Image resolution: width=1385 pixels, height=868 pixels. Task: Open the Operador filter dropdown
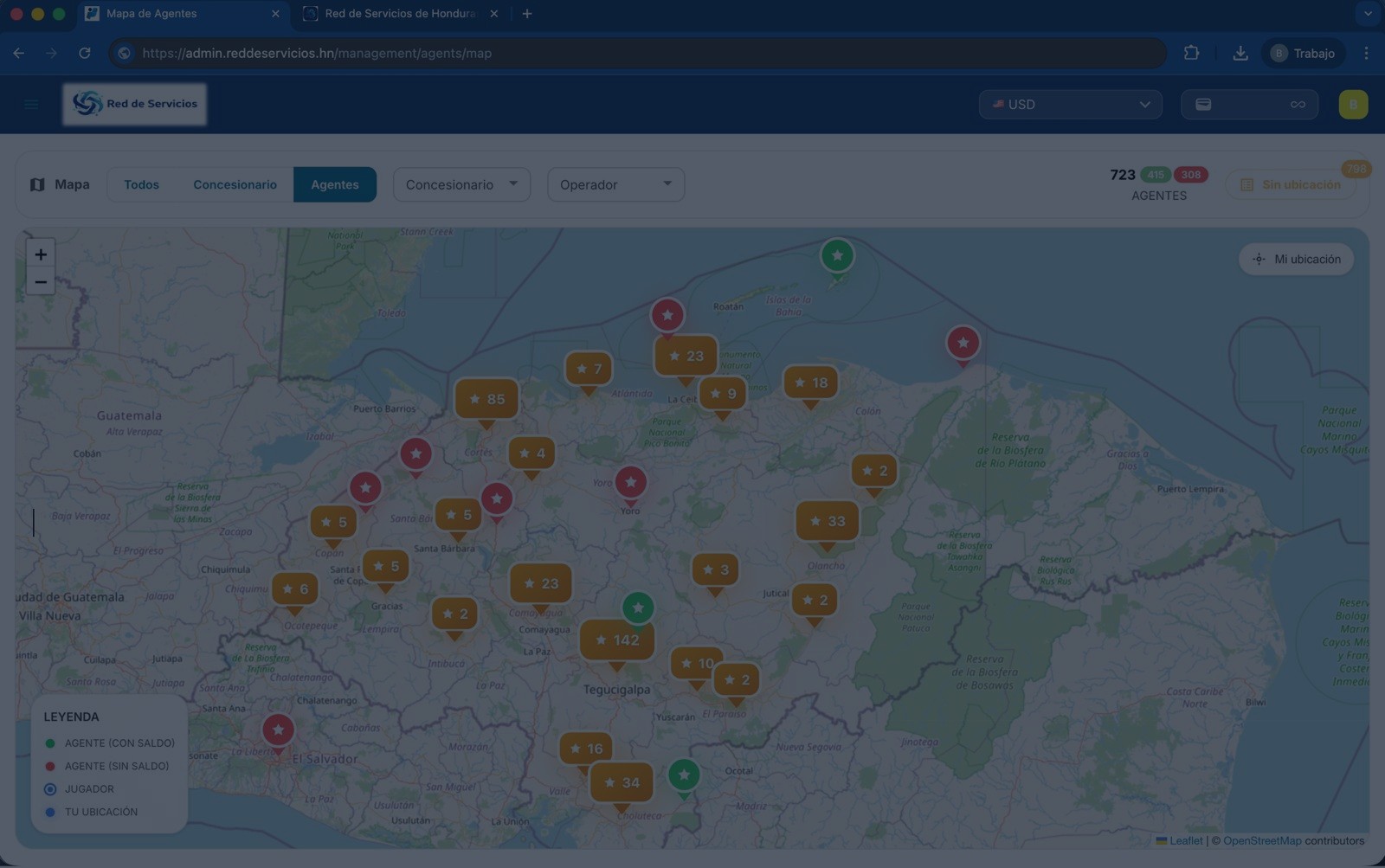615,184
